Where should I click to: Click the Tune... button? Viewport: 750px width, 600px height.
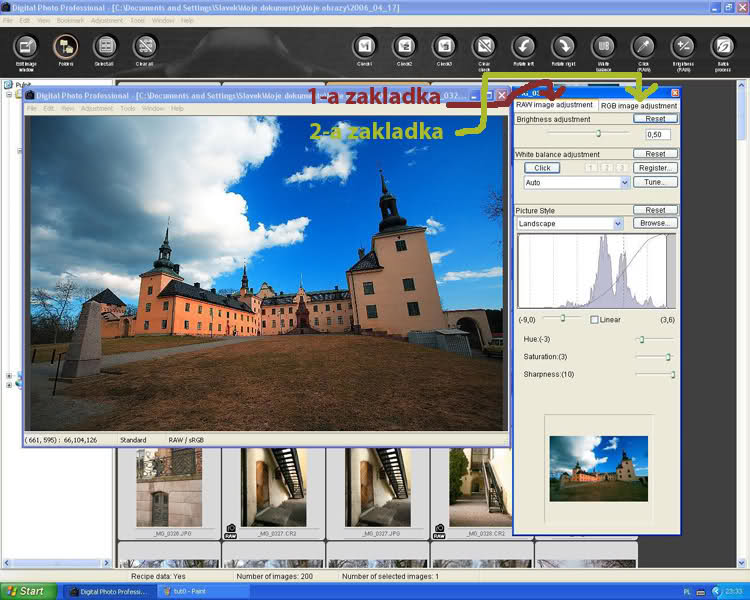click(x=655, y=182)
